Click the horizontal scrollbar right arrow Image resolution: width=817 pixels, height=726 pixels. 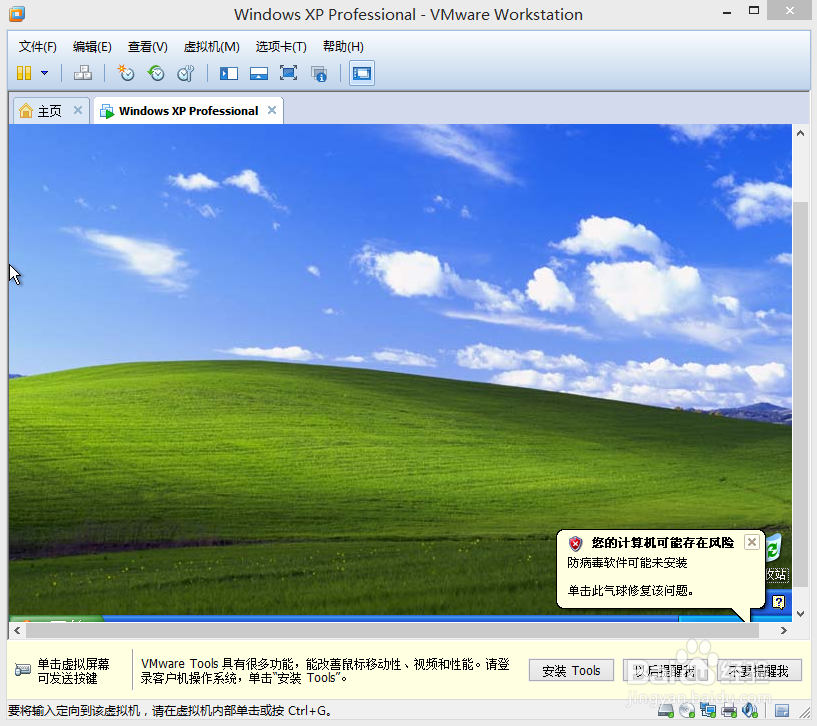784,631
